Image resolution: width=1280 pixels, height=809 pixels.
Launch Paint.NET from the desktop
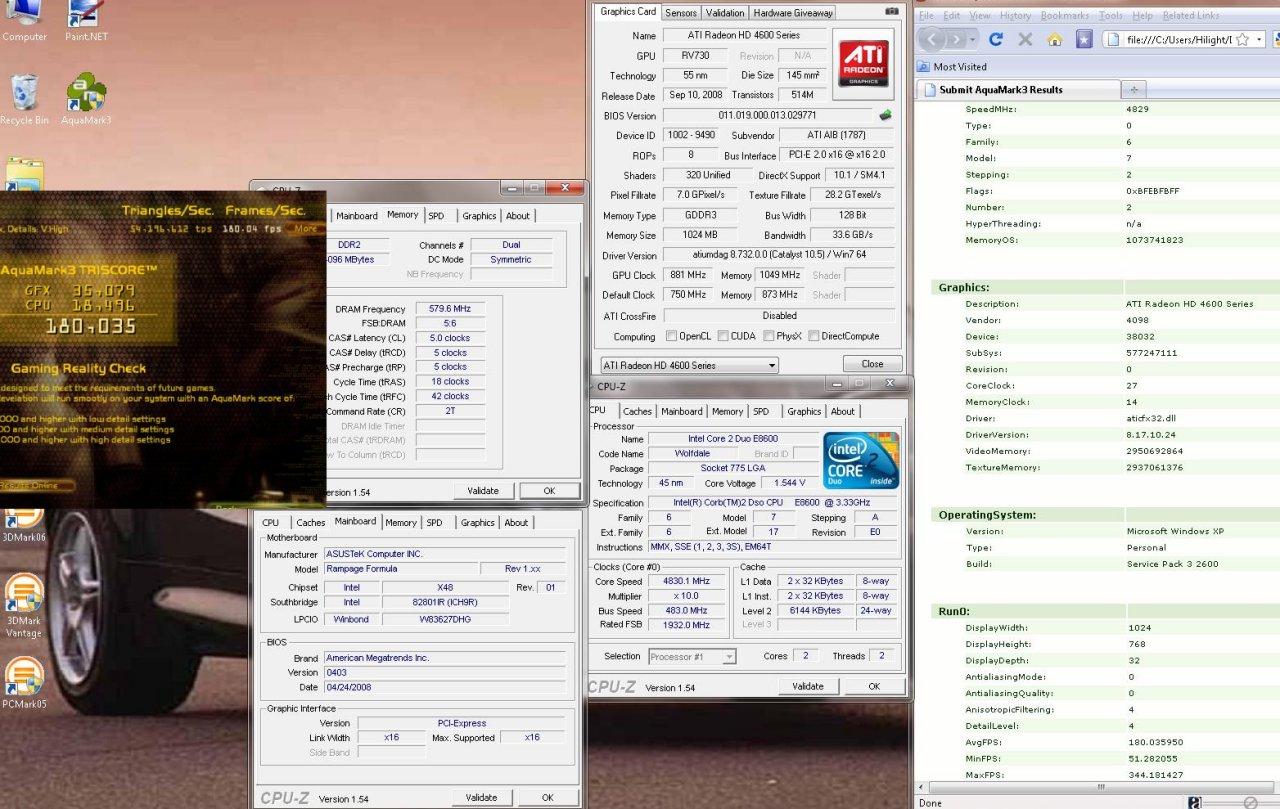tap(87, 20)
